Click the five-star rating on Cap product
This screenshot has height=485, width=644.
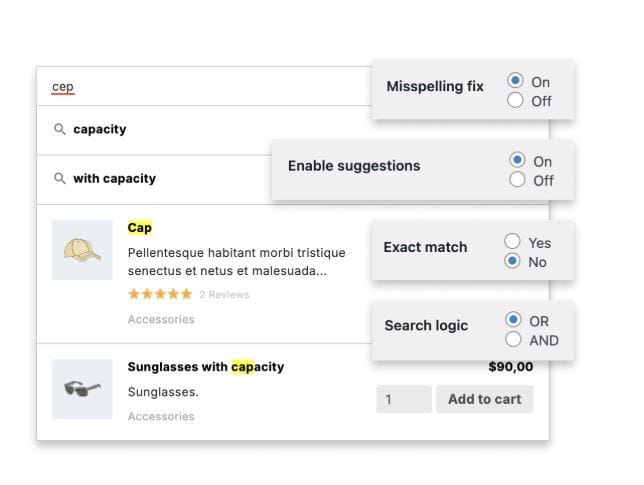point(159,294)
